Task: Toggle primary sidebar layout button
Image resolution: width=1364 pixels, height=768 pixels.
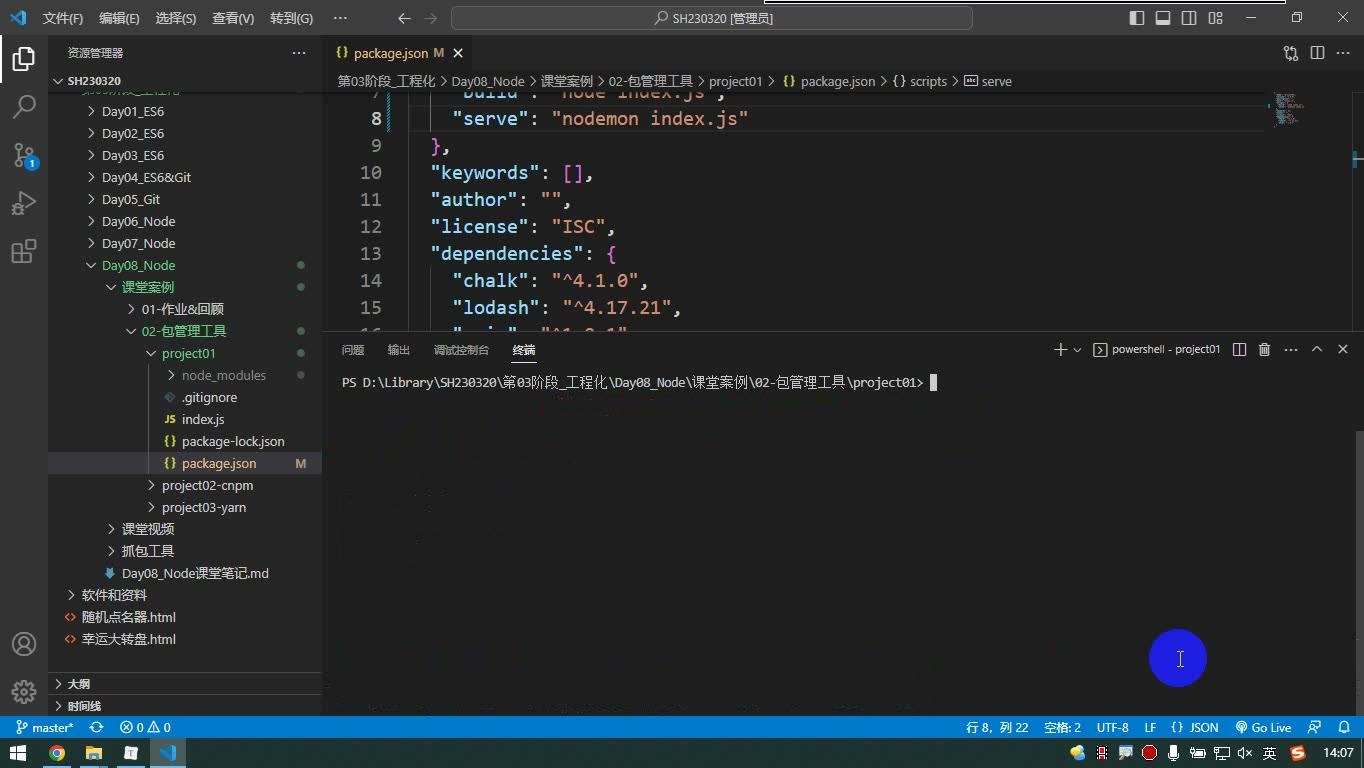Action: tap(1137, 18)
